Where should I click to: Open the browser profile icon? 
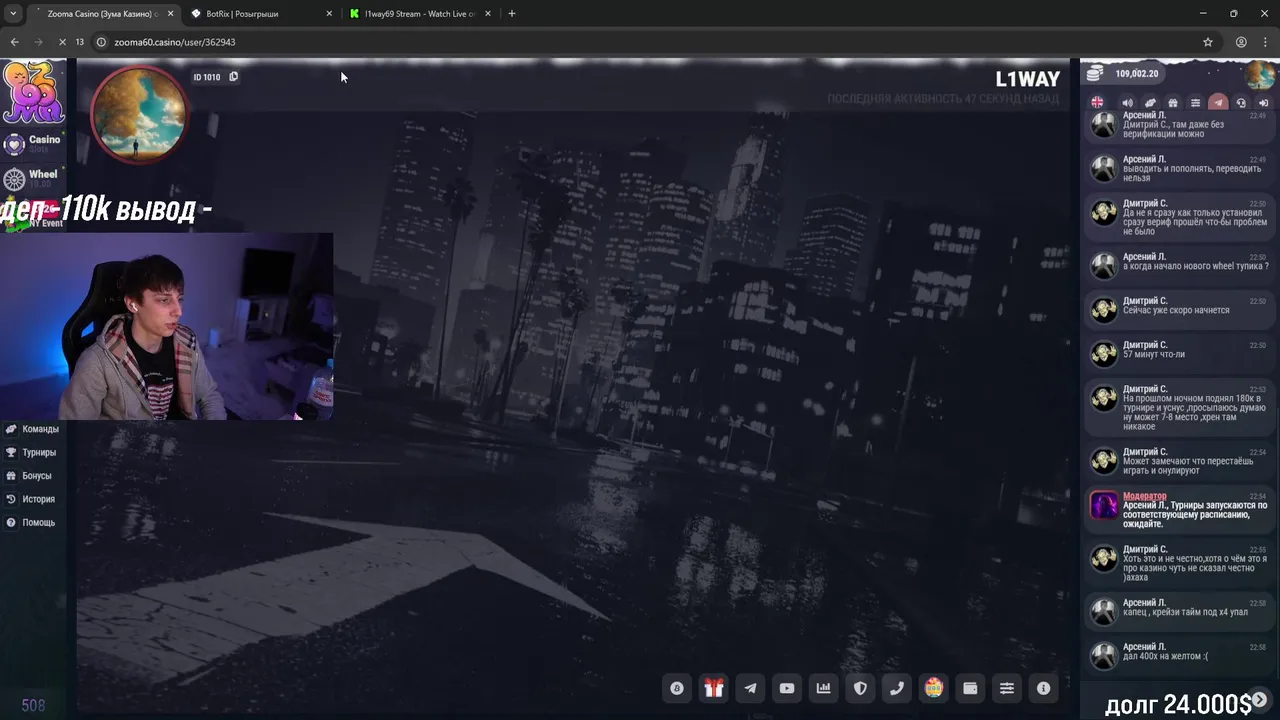pos(1241,42)
